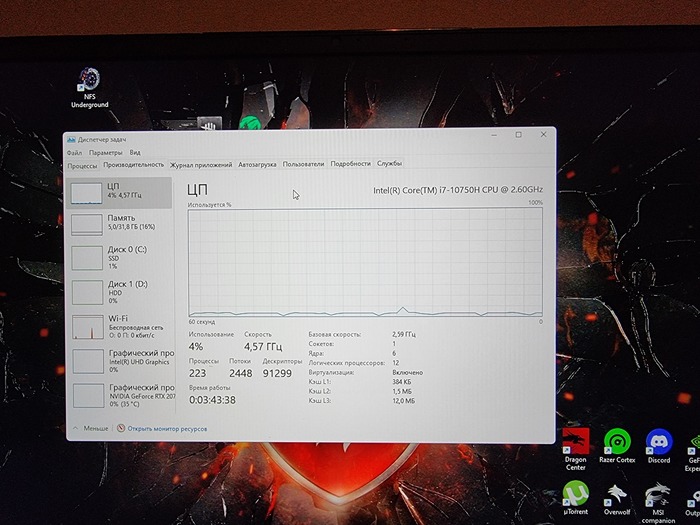Select Диск 0 (C:) SSD entry
The height and width of the screenshot is (525, 700).
click(x=120, y=258)
